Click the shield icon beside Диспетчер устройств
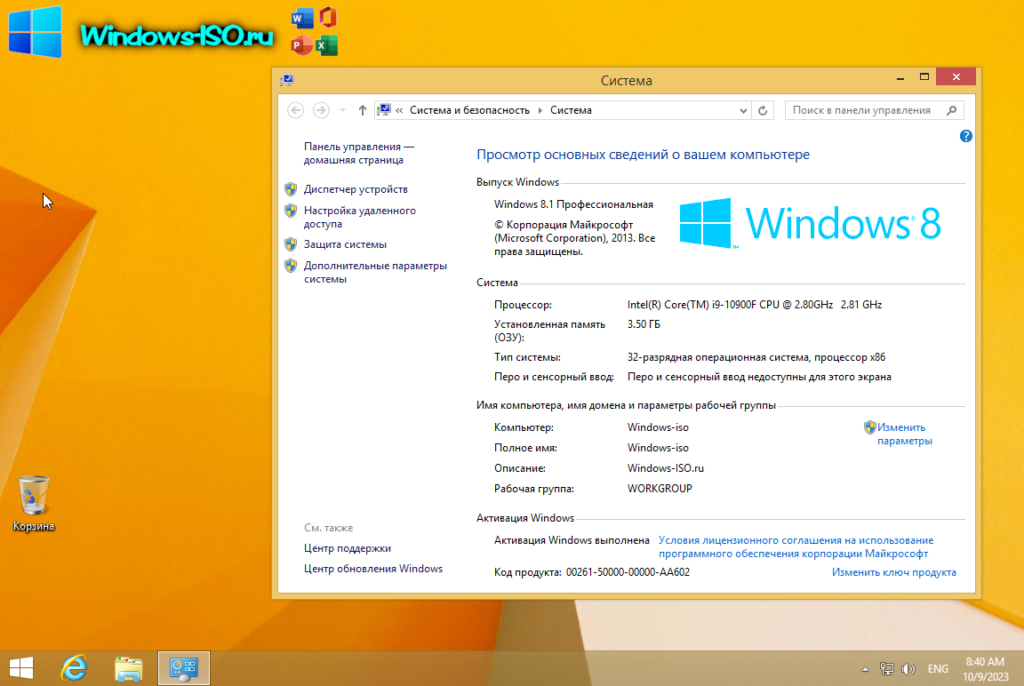 291,189
